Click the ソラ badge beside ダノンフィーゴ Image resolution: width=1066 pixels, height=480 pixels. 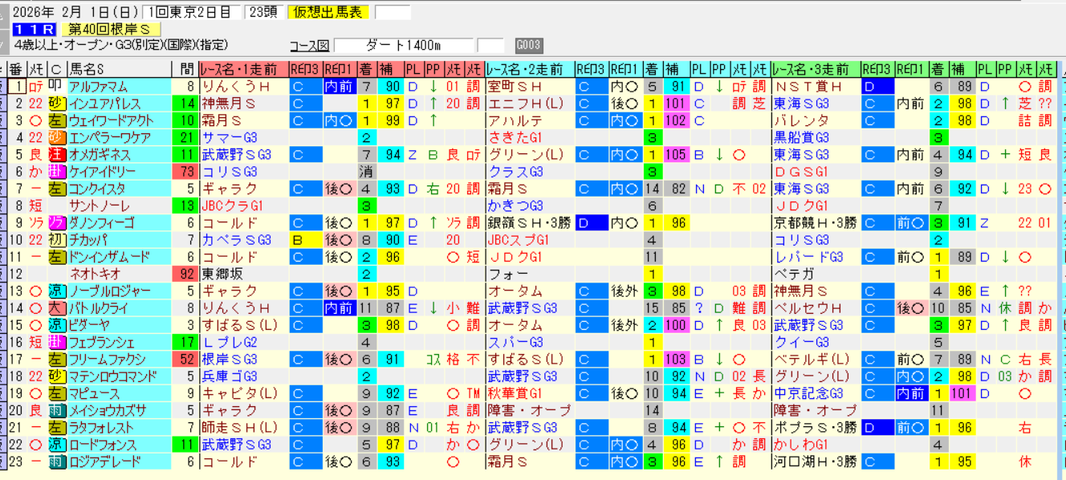pos(56,222)
